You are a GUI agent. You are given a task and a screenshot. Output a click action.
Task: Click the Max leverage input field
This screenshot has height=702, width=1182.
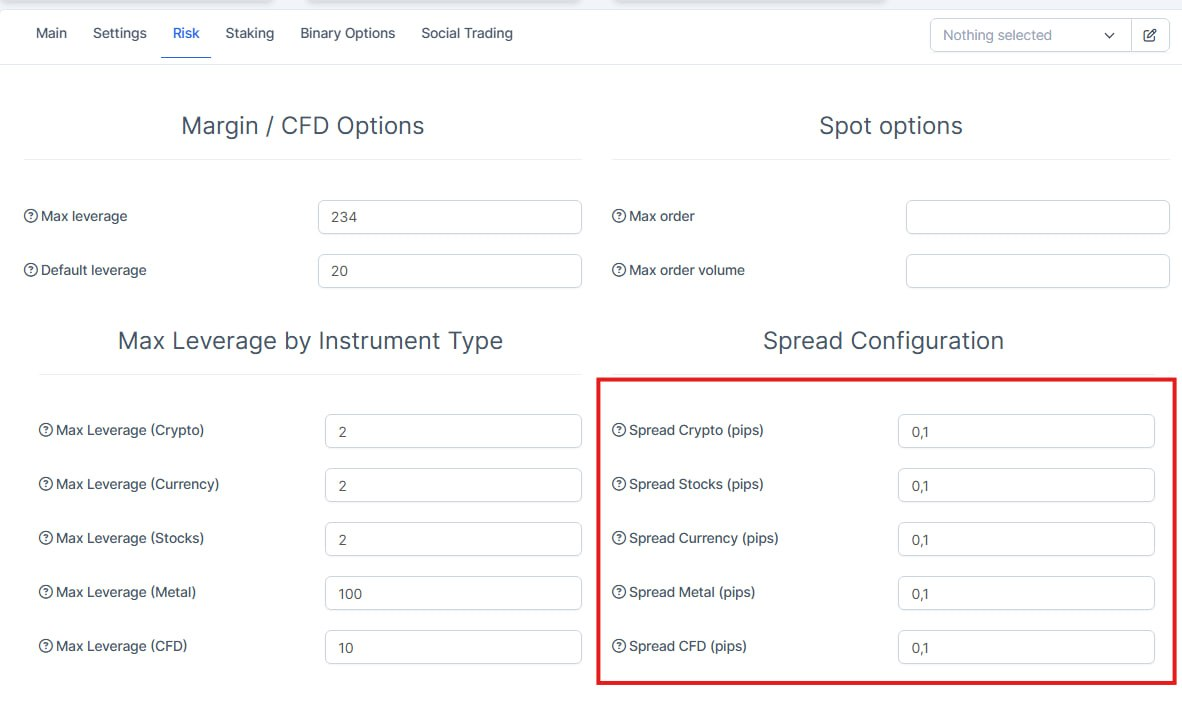(449, 217)
